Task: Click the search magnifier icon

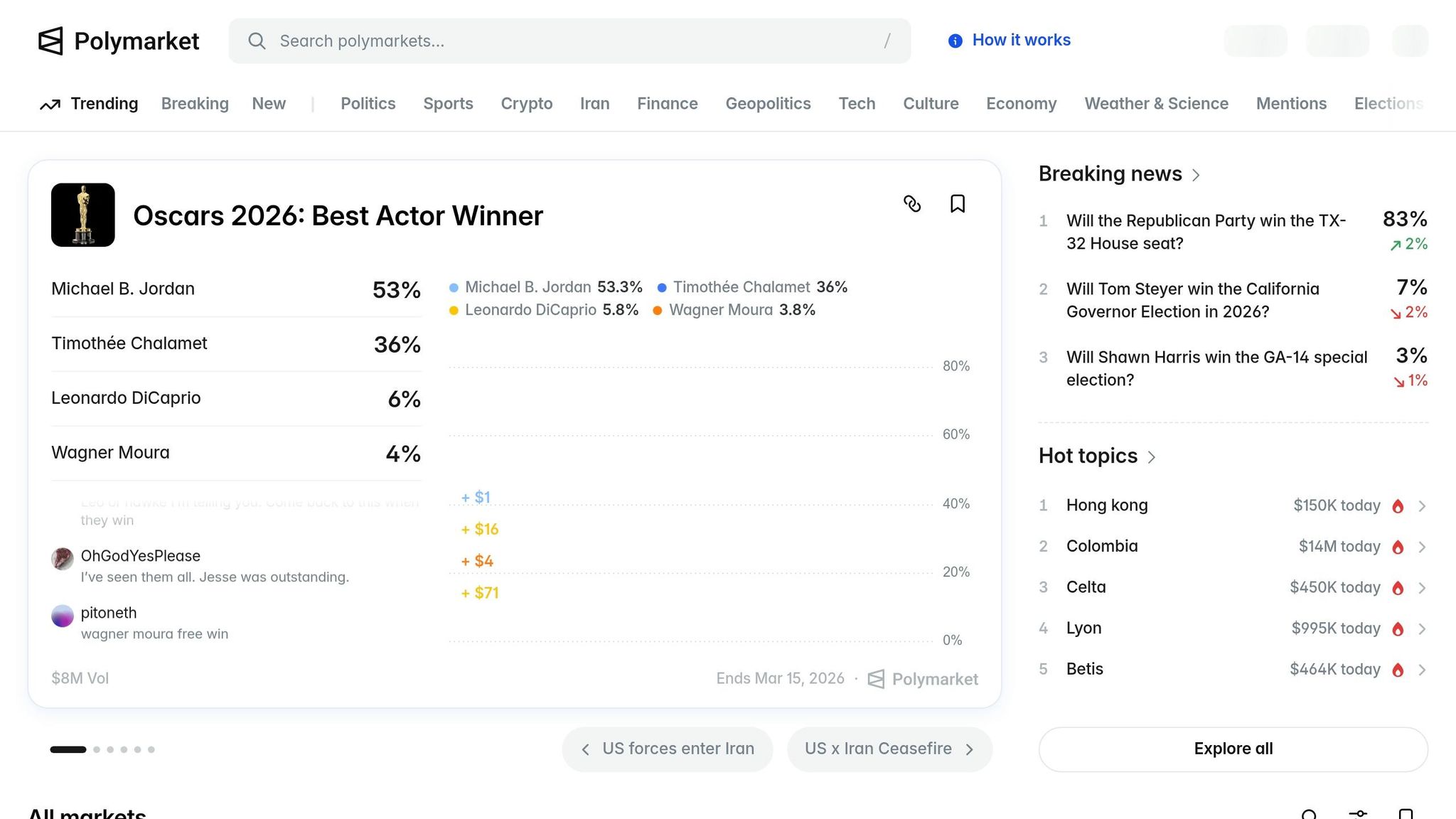Action: tap(257, 41)
